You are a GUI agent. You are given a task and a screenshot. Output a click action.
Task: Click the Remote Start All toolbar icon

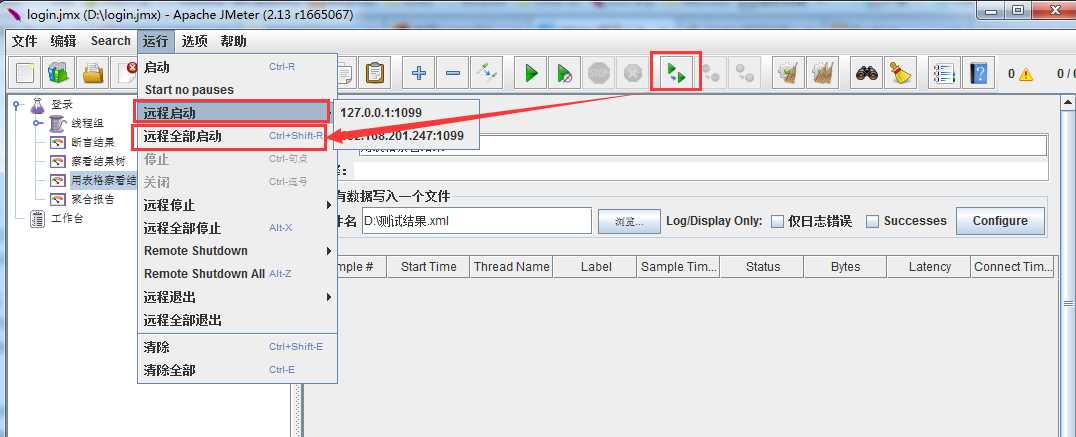(x=677, y=72)
